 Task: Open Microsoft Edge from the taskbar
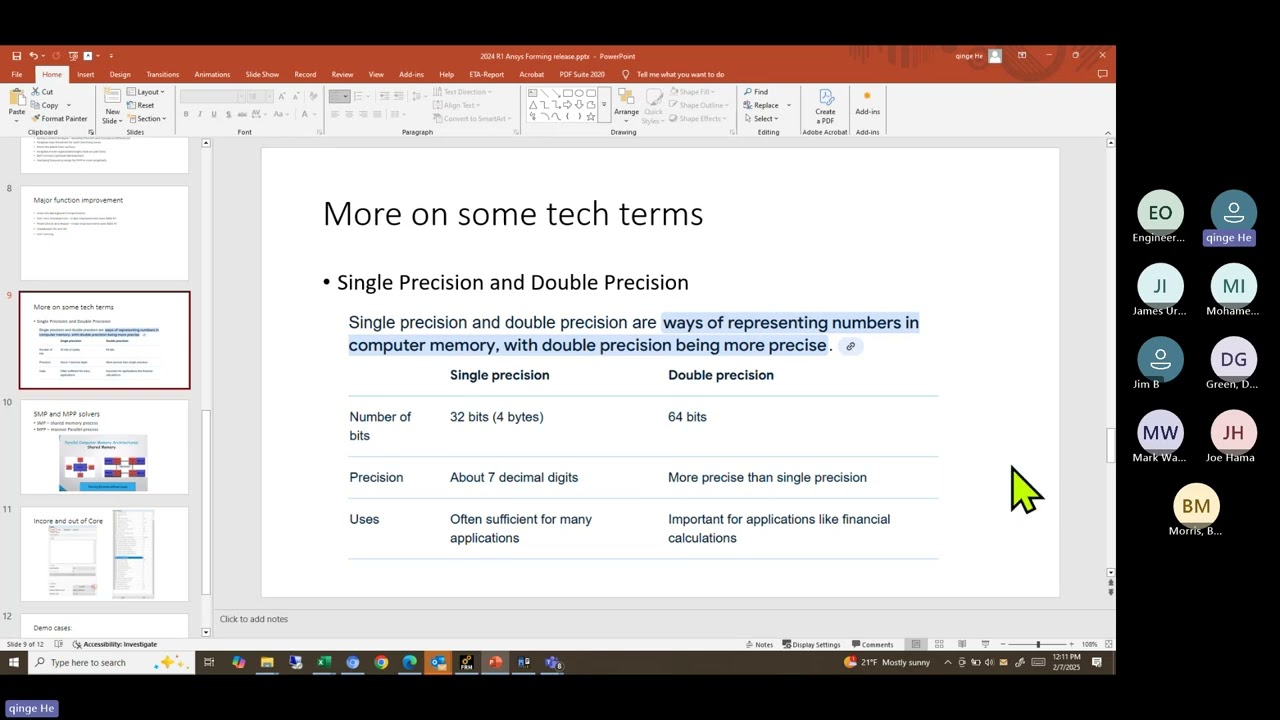click(x=410, y=662)
